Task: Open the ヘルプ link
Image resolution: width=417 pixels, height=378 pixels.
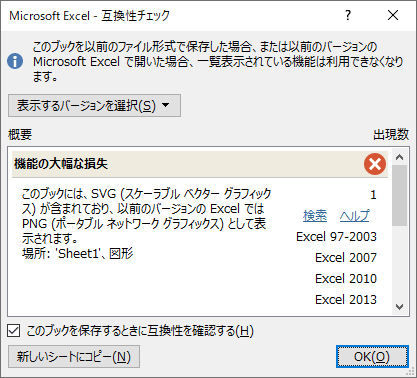Action: [x=355, y=216]
